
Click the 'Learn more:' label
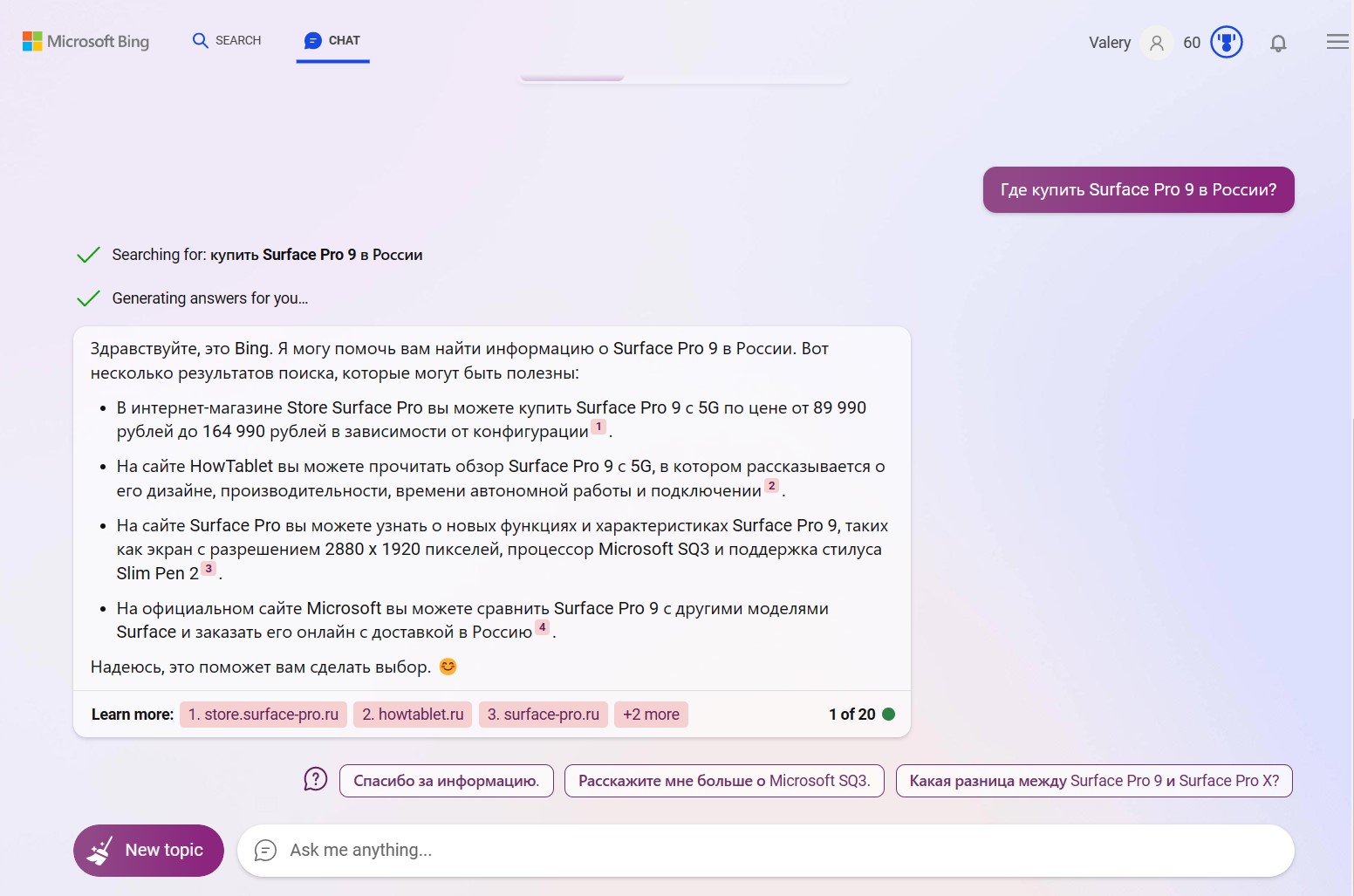click(x=133, y=715)
